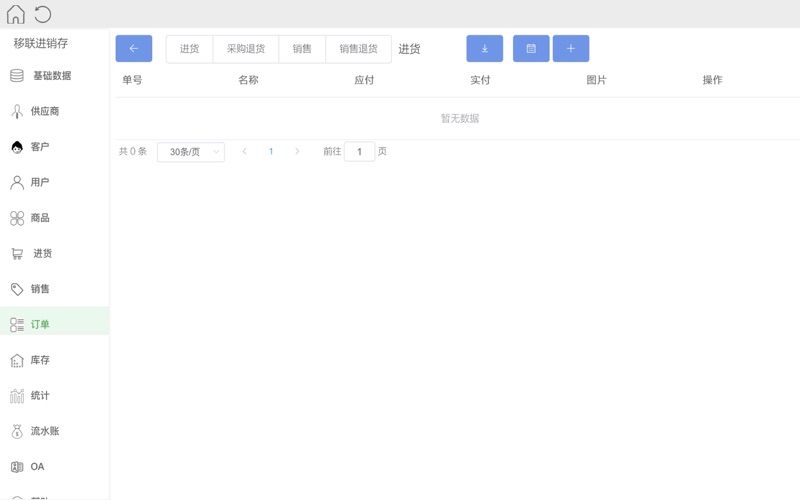
Task: Click the 流水账 money bag icon
Action: (x=17, y=431)
